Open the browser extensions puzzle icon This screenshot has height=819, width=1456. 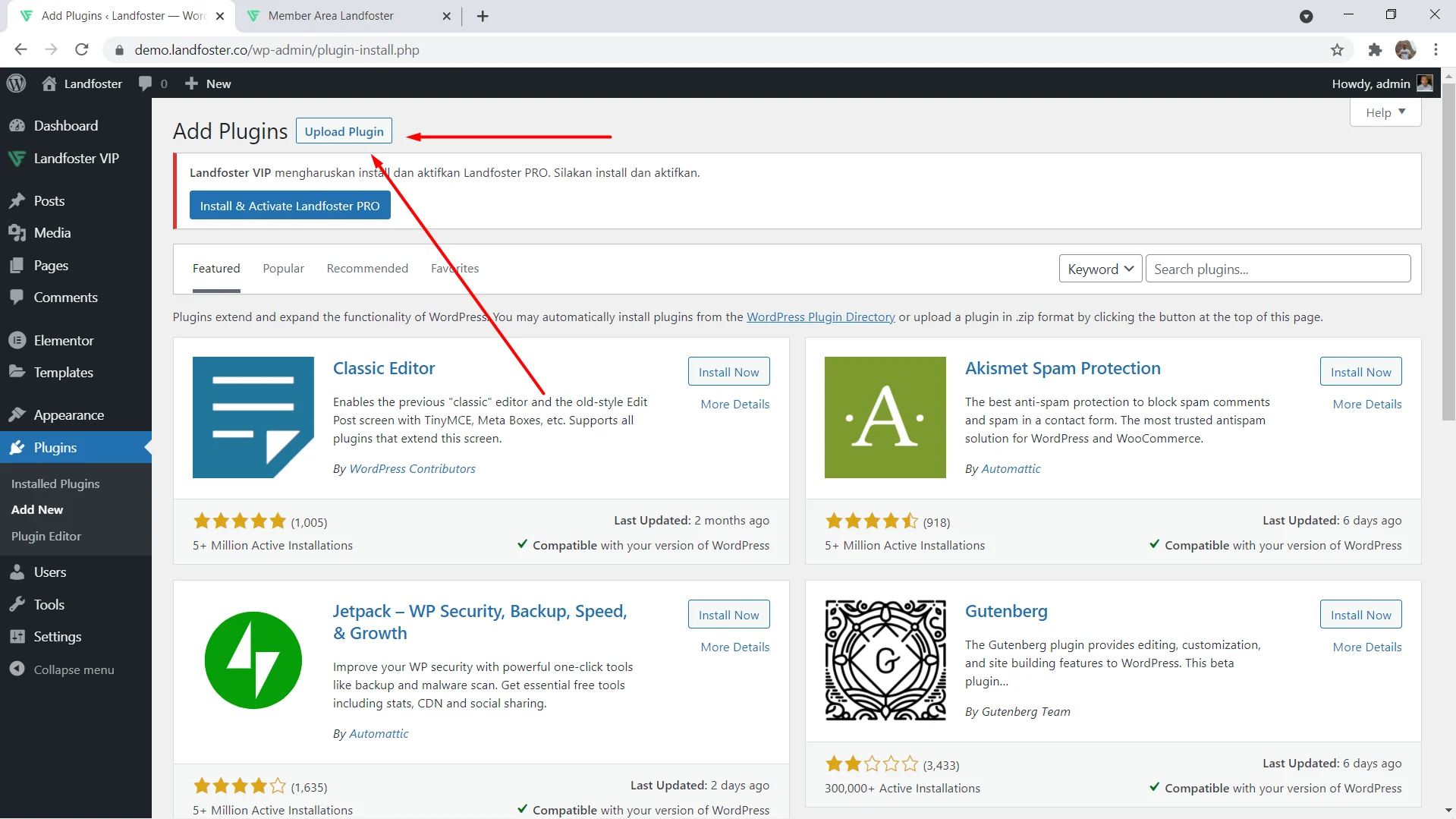pyautogui.click(x=1375, y=50)
